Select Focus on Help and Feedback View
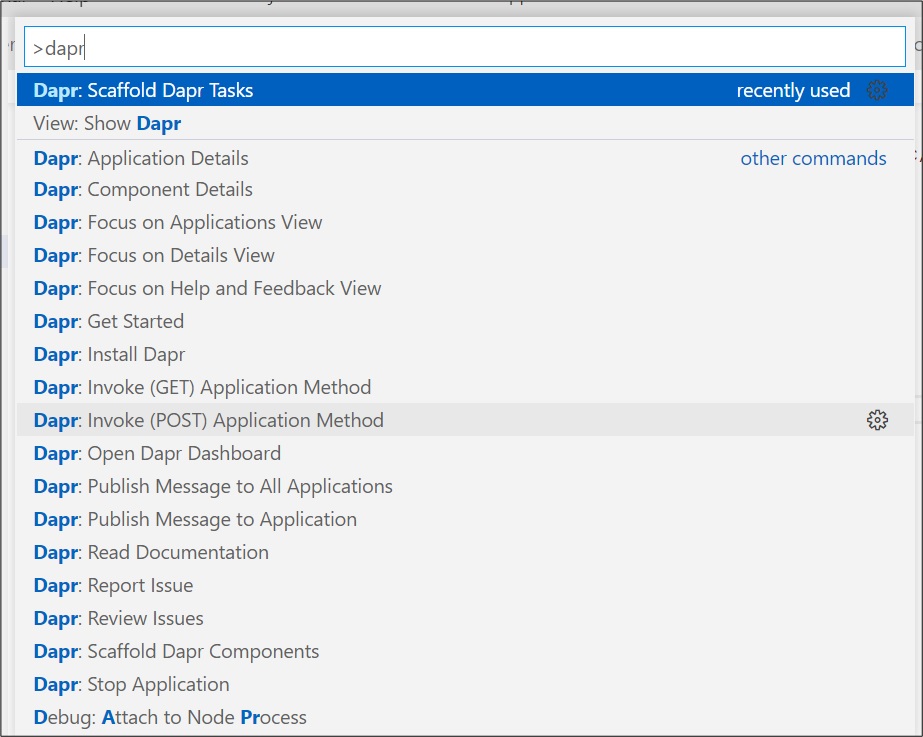923x737 pixels. click(x=208, y=288)
